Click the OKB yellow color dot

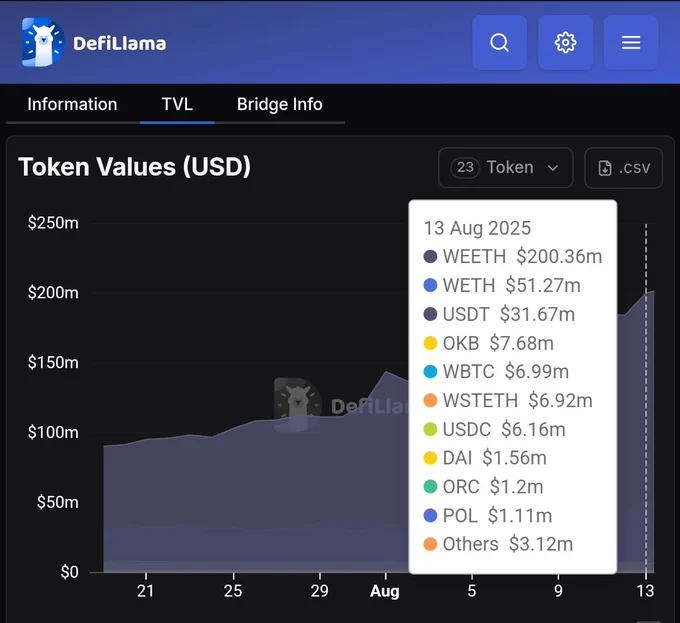click(x=430, y=343)
